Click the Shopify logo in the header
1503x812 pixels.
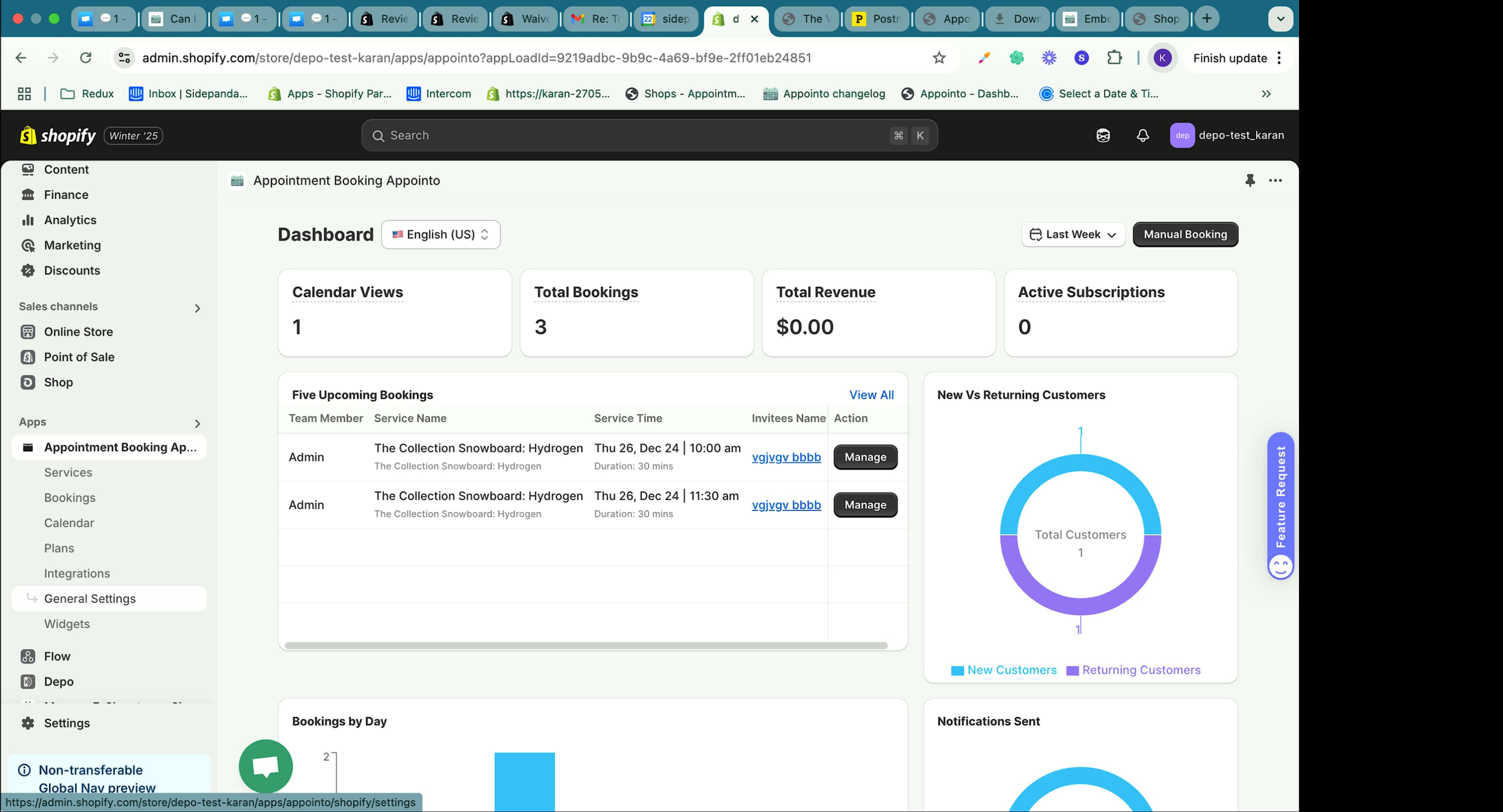coord(58,135)
